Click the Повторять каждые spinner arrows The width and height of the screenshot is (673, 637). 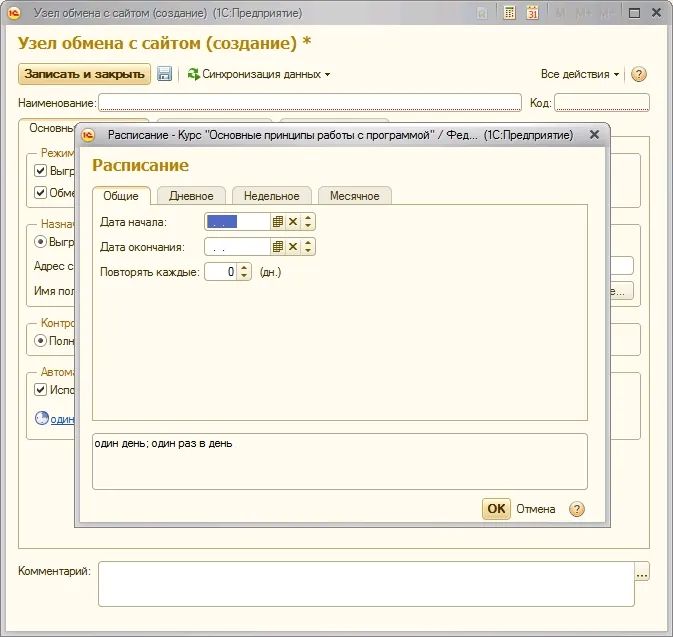[245, 271]
